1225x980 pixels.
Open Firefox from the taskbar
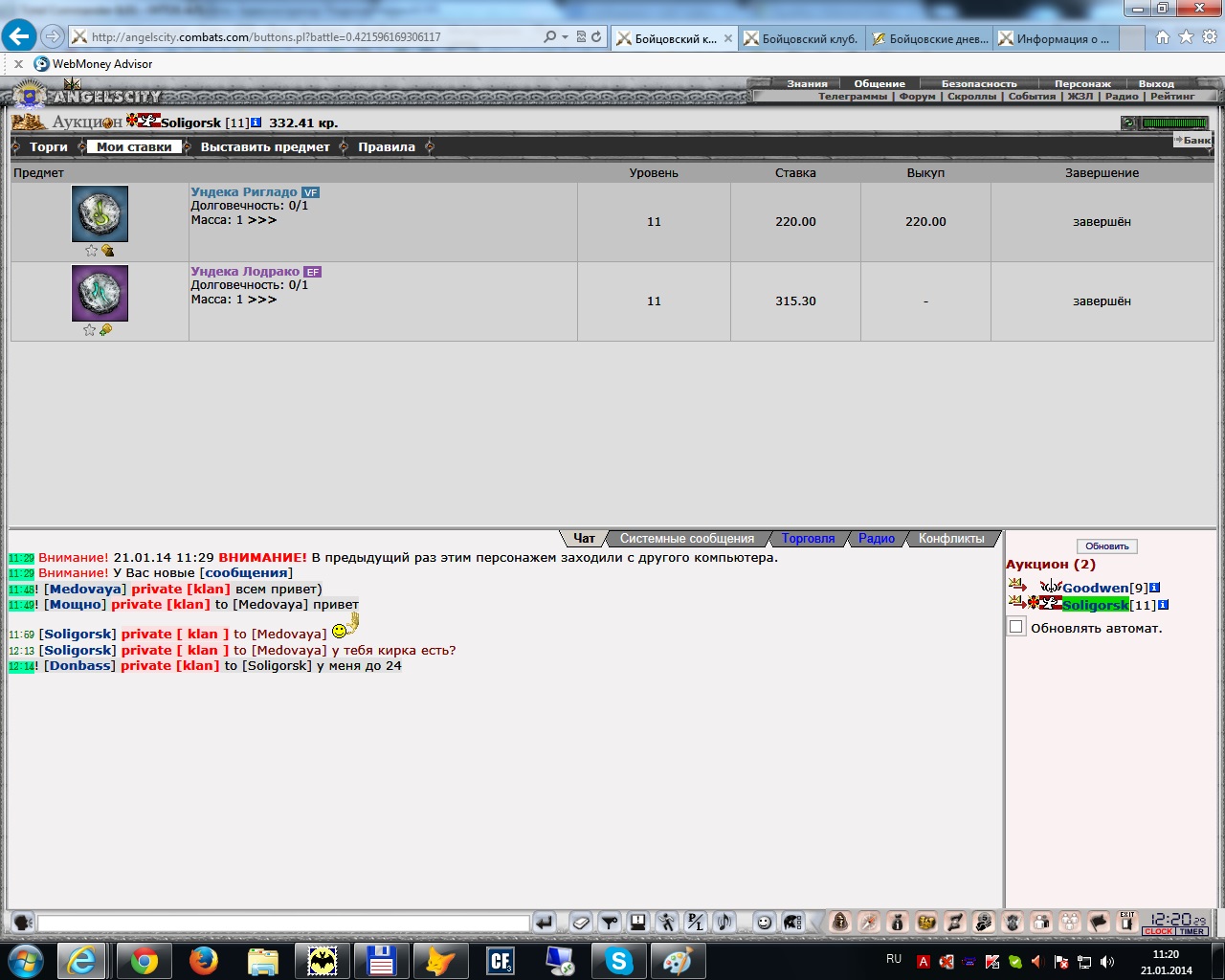pyautogui.click(x=203, y=961)
